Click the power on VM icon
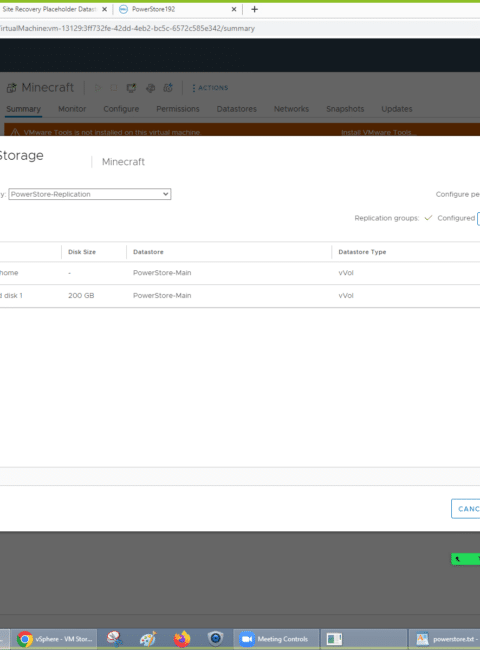Viewport: 480px width, 650px height. click(98, 88)
